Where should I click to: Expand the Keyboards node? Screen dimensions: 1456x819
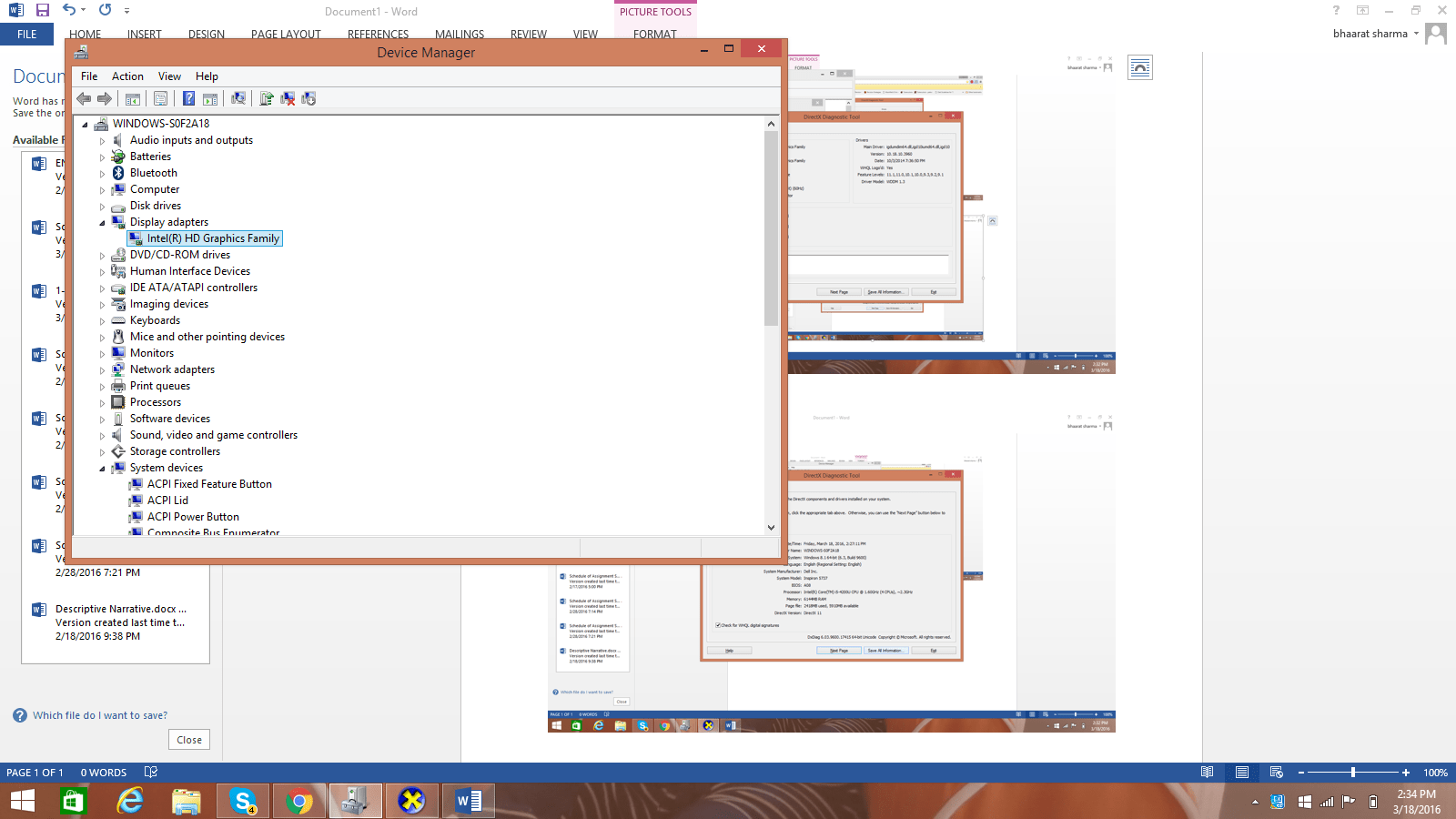[x=102, y=321]
